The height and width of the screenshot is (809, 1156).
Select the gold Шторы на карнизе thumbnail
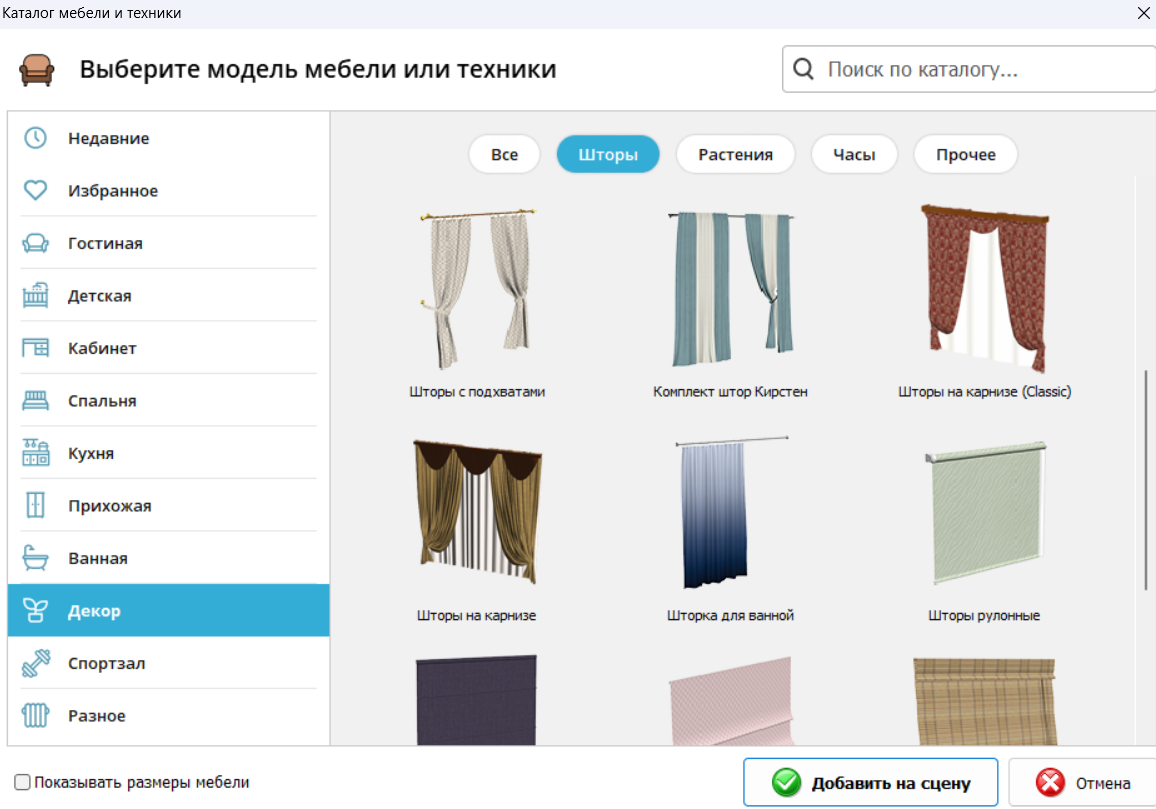pyautogui.click(x=477, y=512)
